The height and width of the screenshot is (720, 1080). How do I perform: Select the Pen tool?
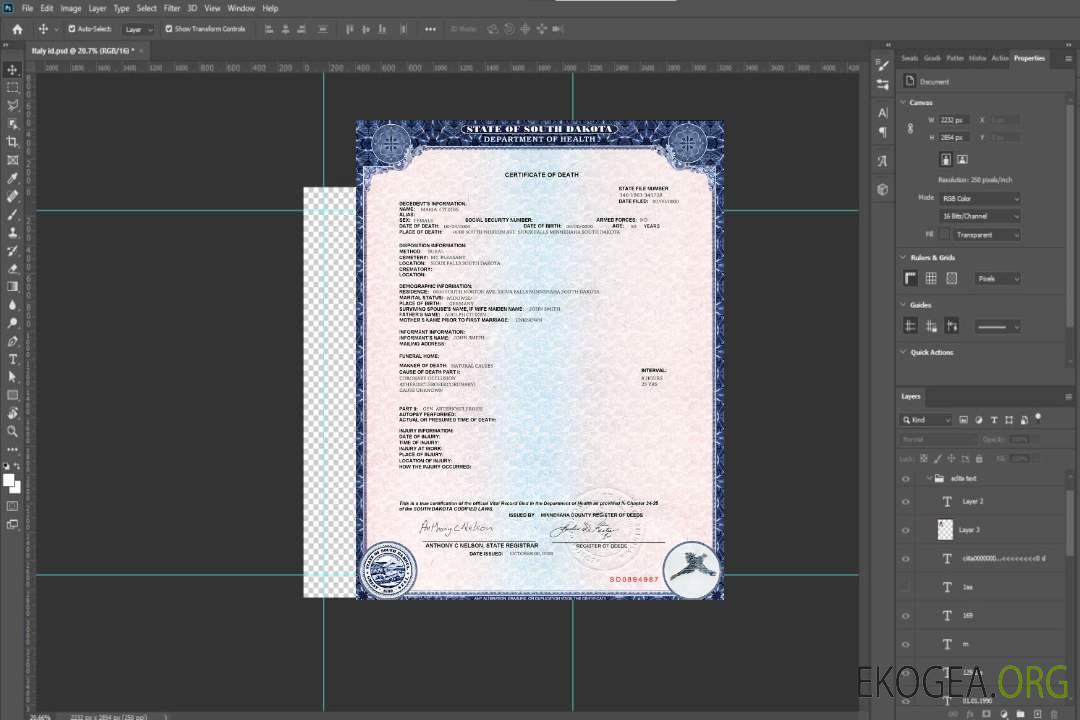12,341
